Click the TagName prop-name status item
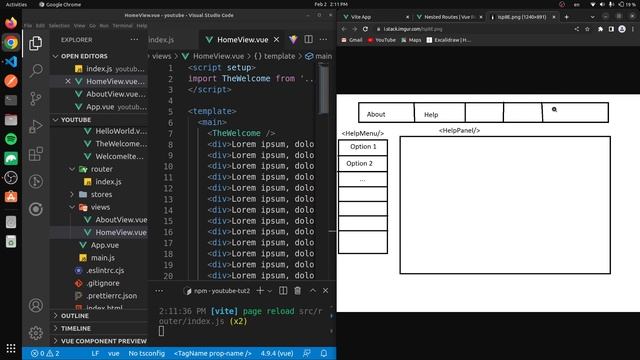 (x=213, y=353)
